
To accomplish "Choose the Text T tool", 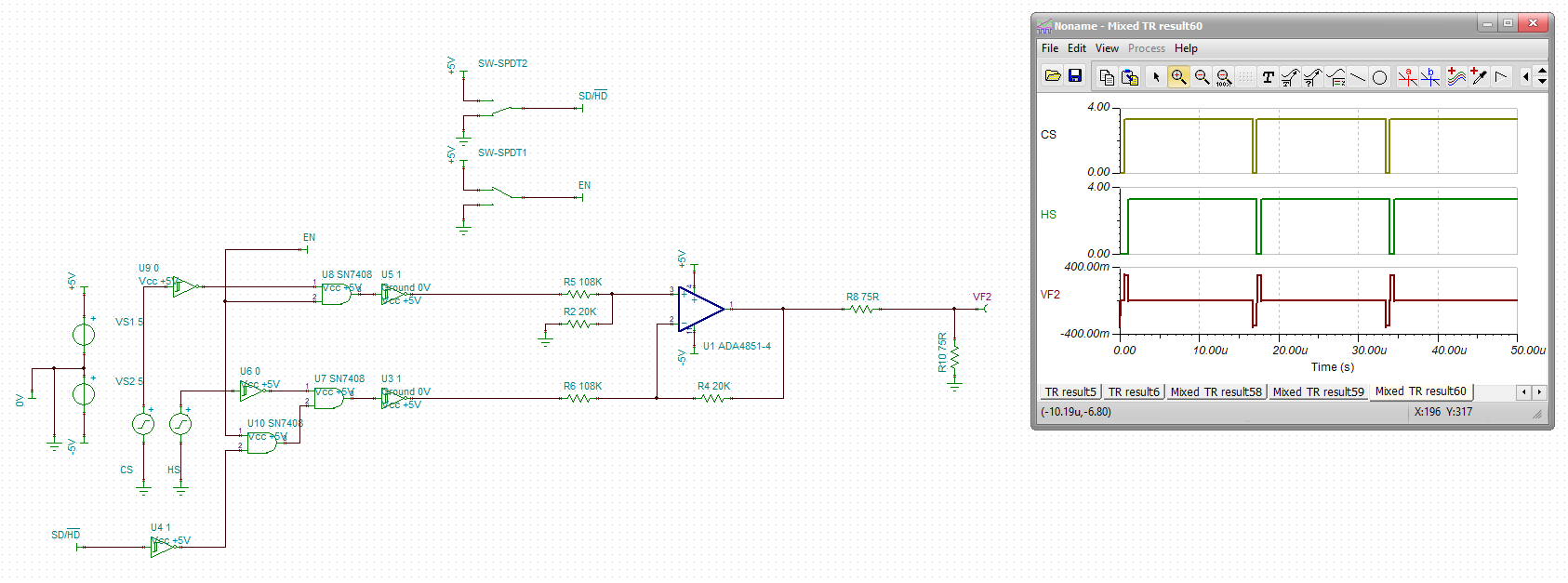I will (x=1268, y=77).
